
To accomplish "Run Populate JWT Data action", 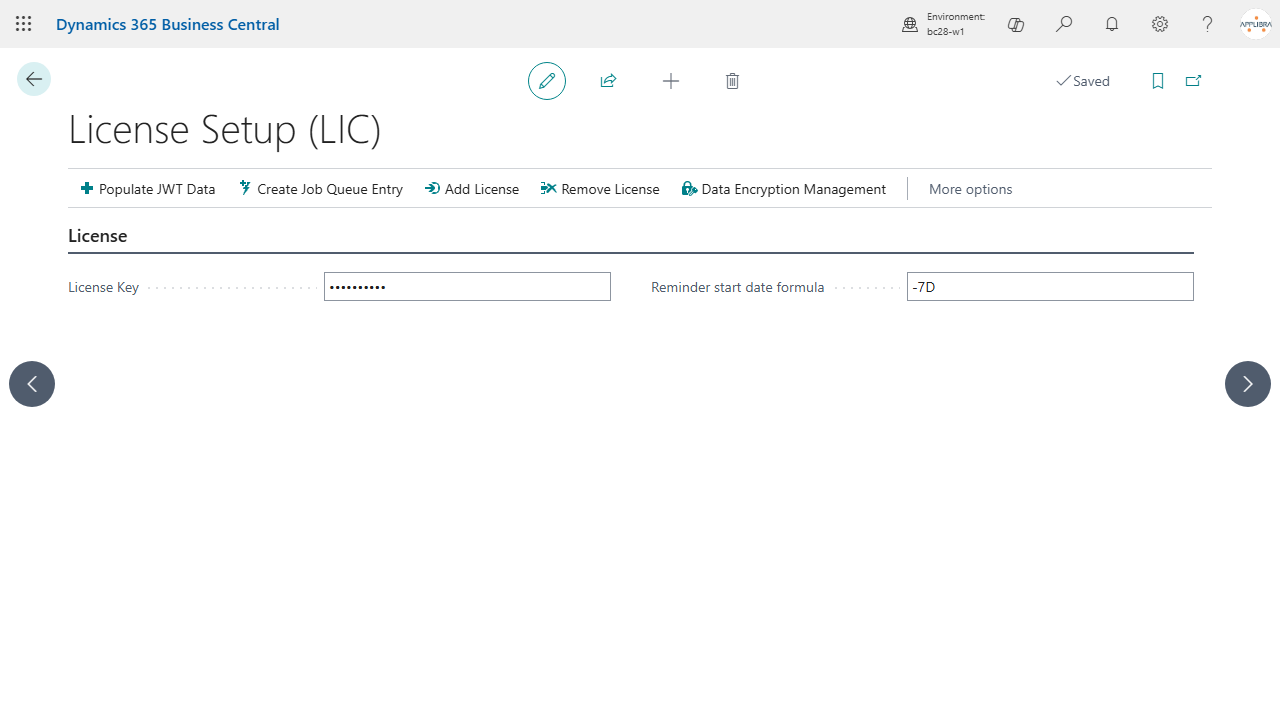I will [x=148, y=189].
